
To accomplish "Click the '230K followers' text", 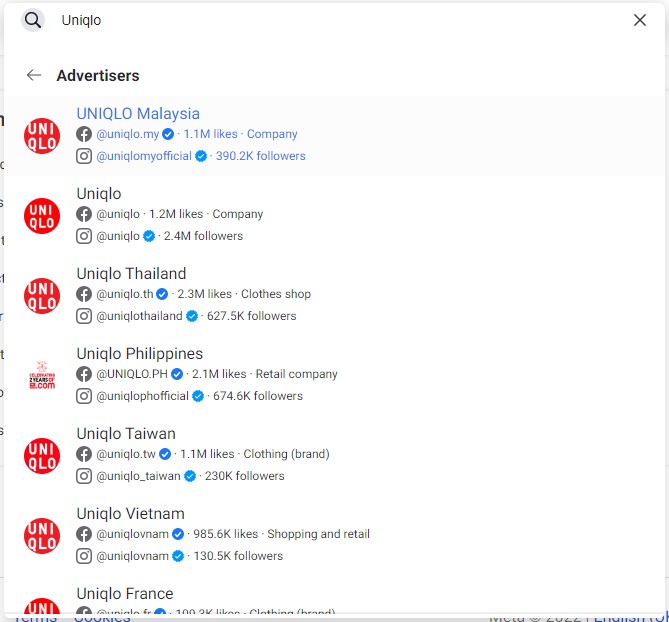I will coord(244,476).
